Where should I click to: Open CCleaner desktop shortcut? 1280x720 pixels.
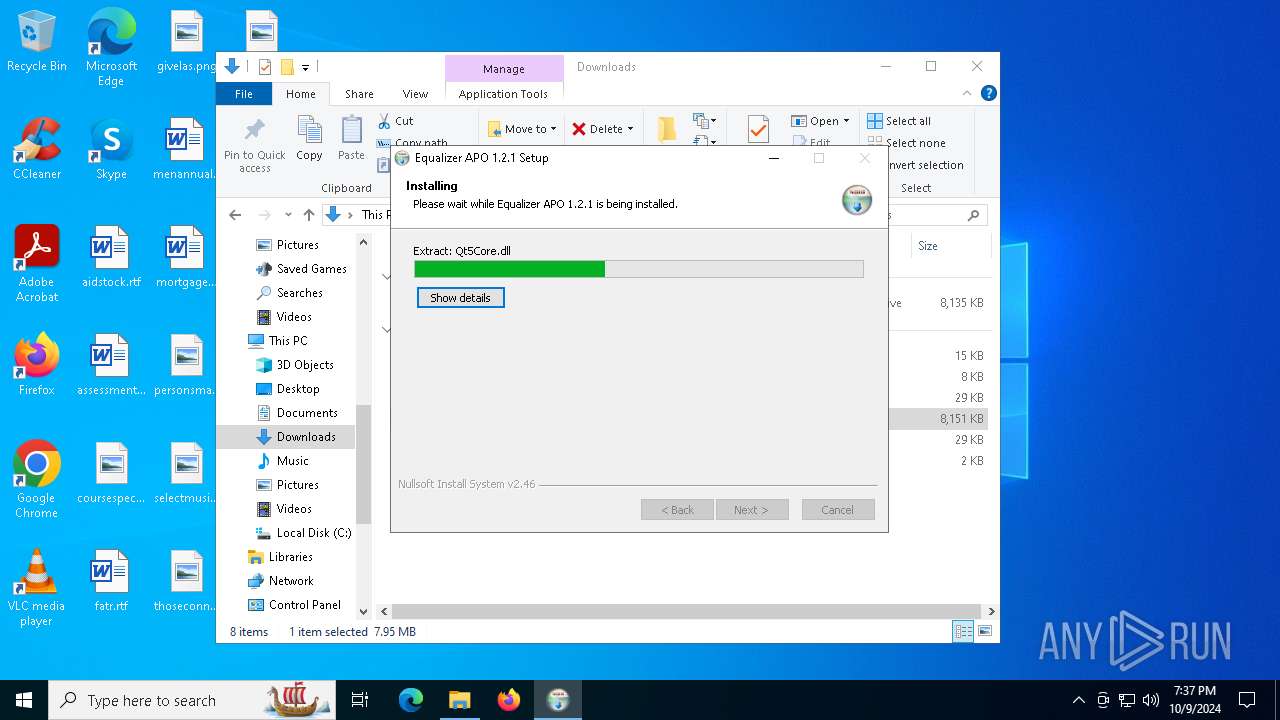(x=37, y=150)
